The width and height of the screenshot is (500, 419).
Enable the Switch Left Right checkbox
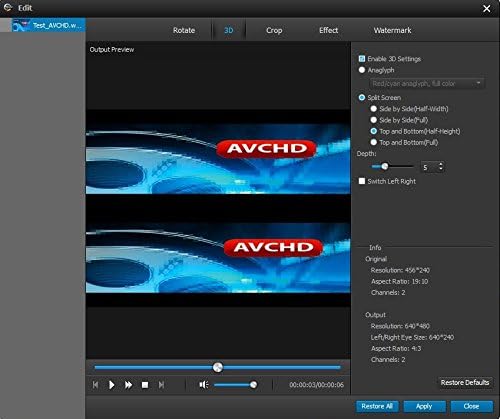point(362,181)
